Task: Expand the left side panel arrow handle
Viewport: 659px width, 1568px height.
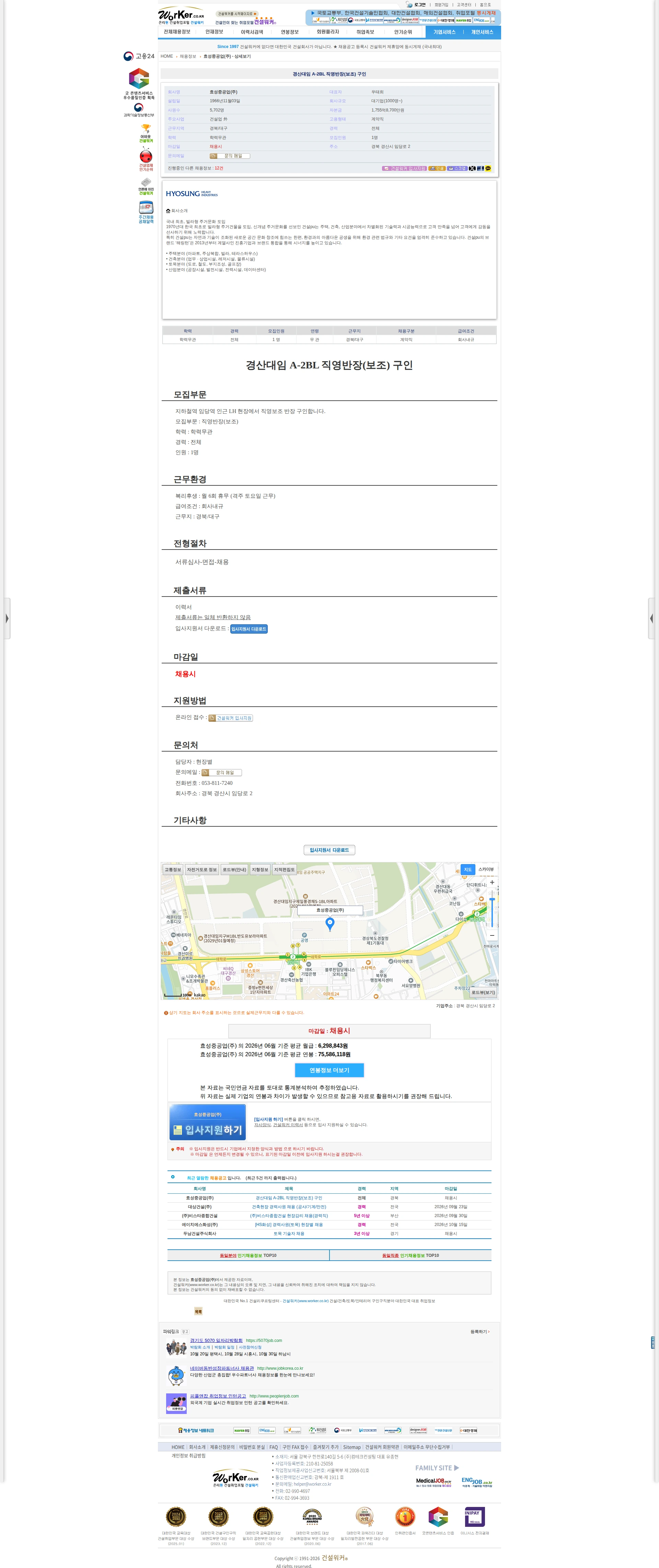Action: pyautogui.click(x=7, y=618)
